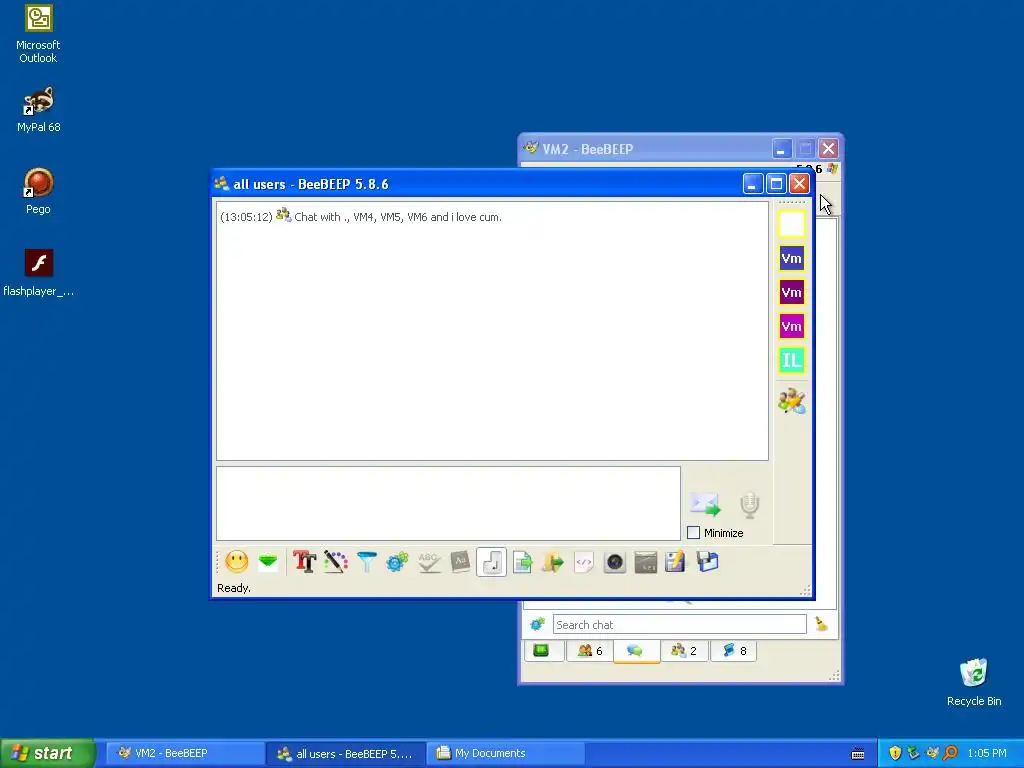Click the code snippet </> page icon
This screenshot has width=1024, height=768.
584,562
